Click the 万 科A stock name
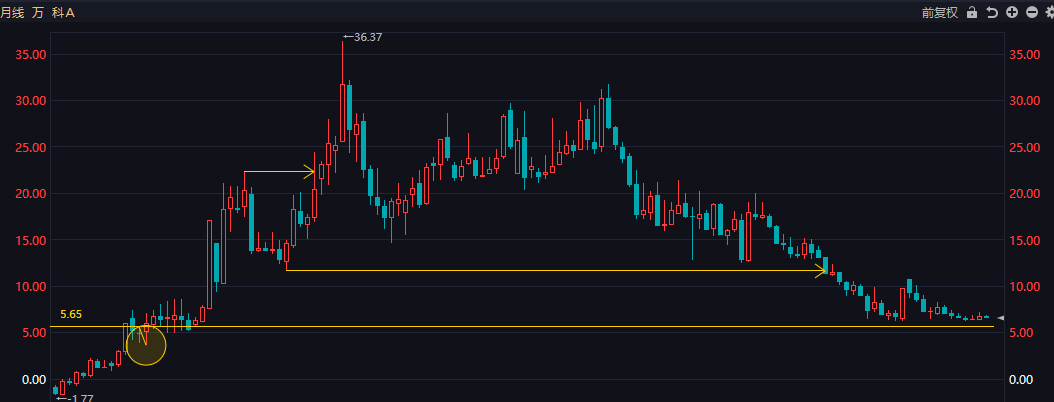This screenshot has width=1054, height=402. click(x=54, y=12)
